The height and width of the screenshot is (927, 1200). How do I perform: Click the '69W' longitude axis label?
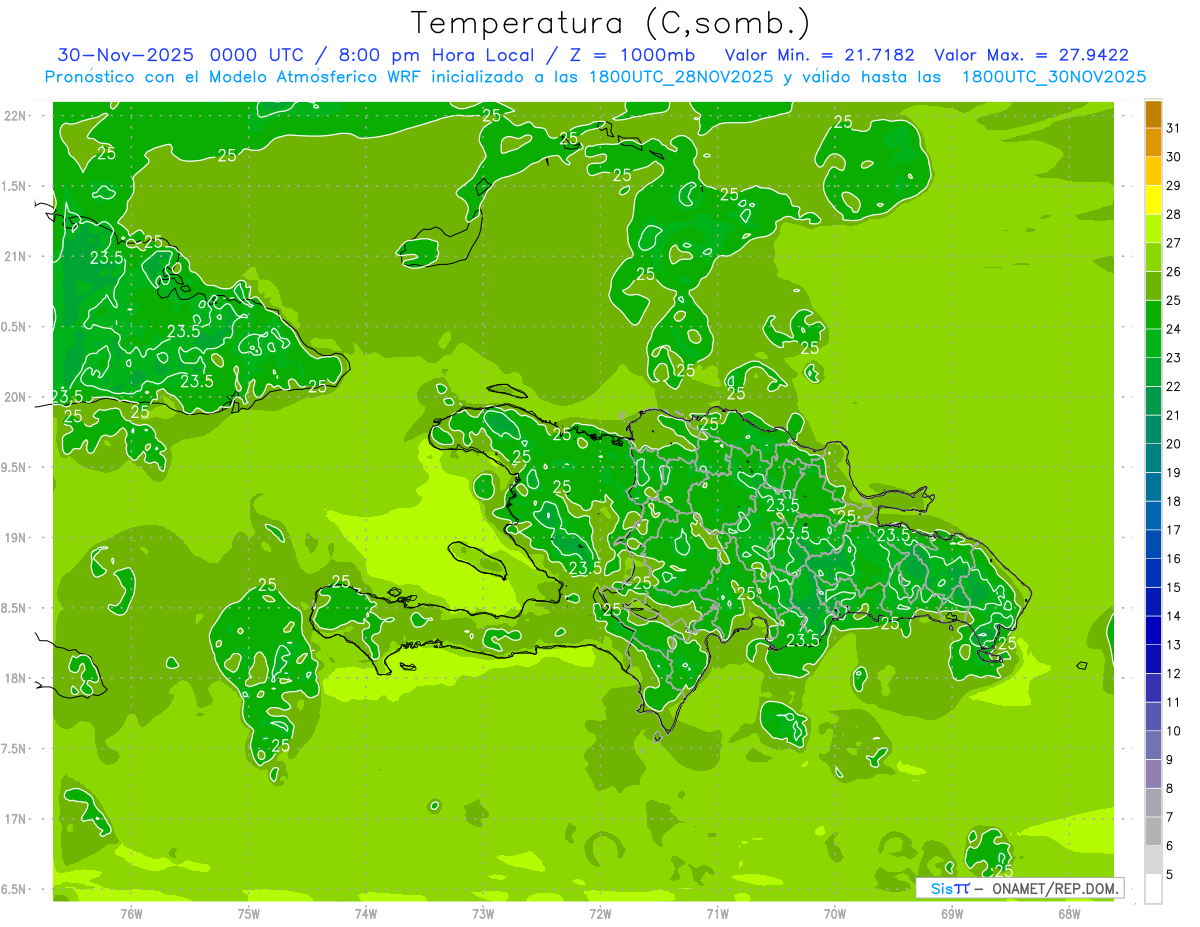[x=952, y=913]
